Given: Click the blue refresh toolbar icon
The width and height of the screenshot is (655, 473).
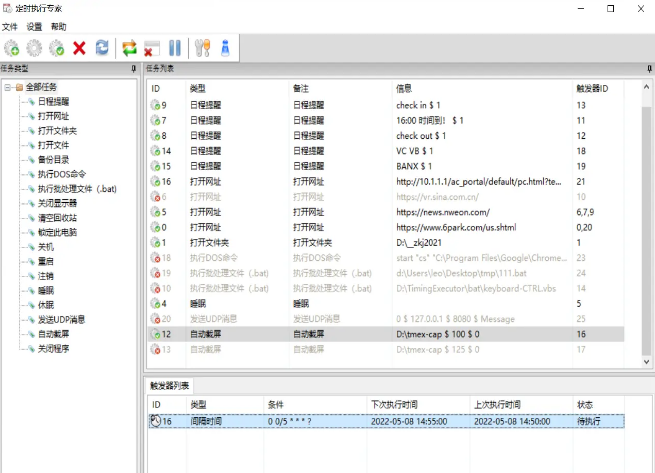Looking at the screenshot, I should click(102, 47).
